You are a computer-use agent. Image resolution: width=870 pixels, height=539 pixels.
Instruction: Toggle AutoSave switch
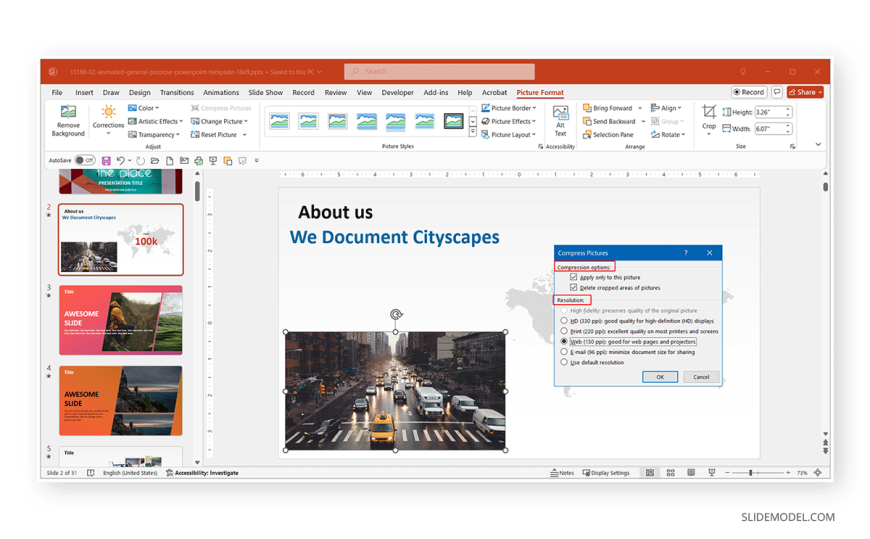pos(85,160)
